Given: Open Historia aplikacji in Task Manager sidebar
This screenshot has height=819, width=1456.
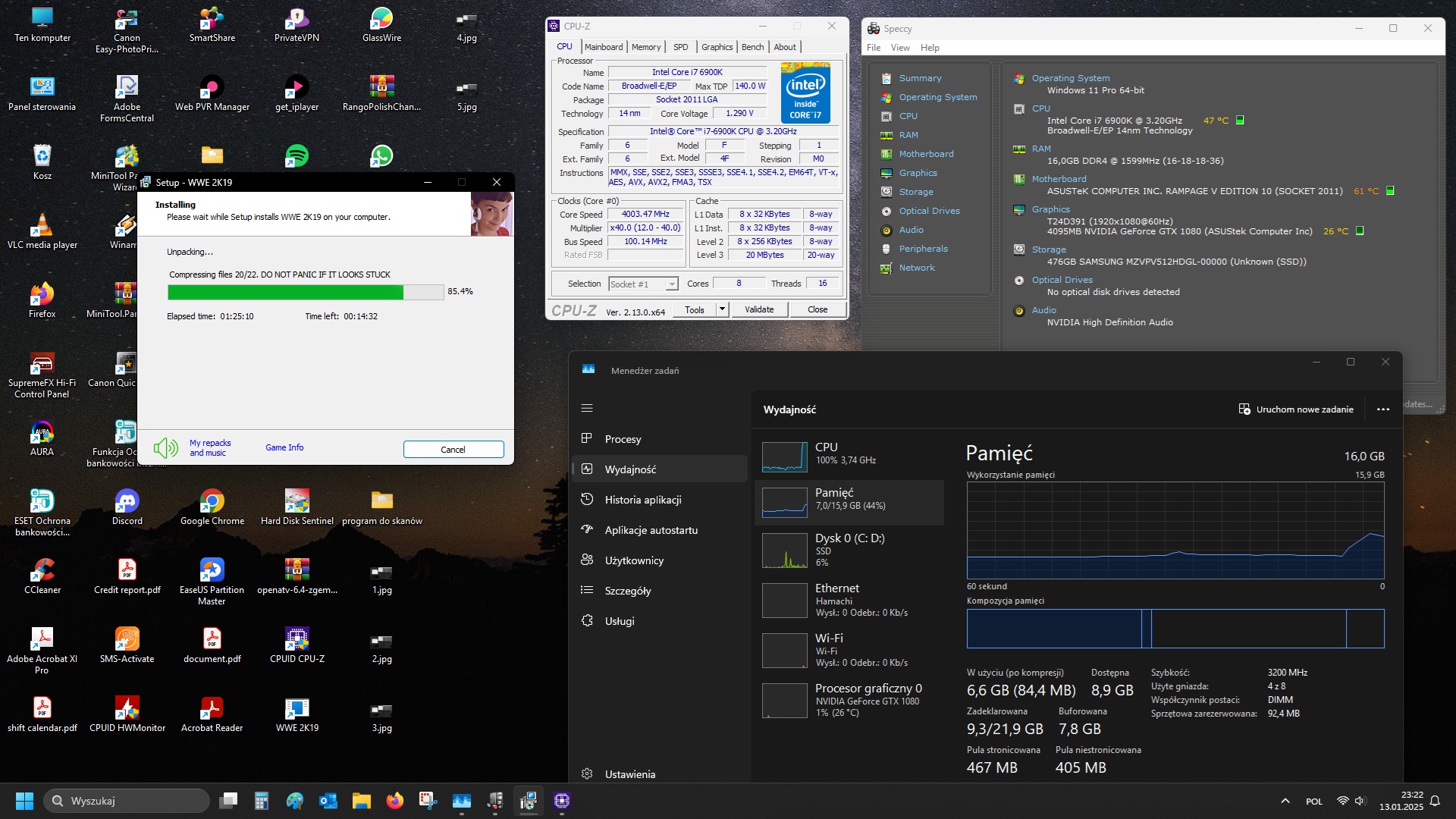Looking at the screenshot, I should pyautogui.click(x=642, y=500).
